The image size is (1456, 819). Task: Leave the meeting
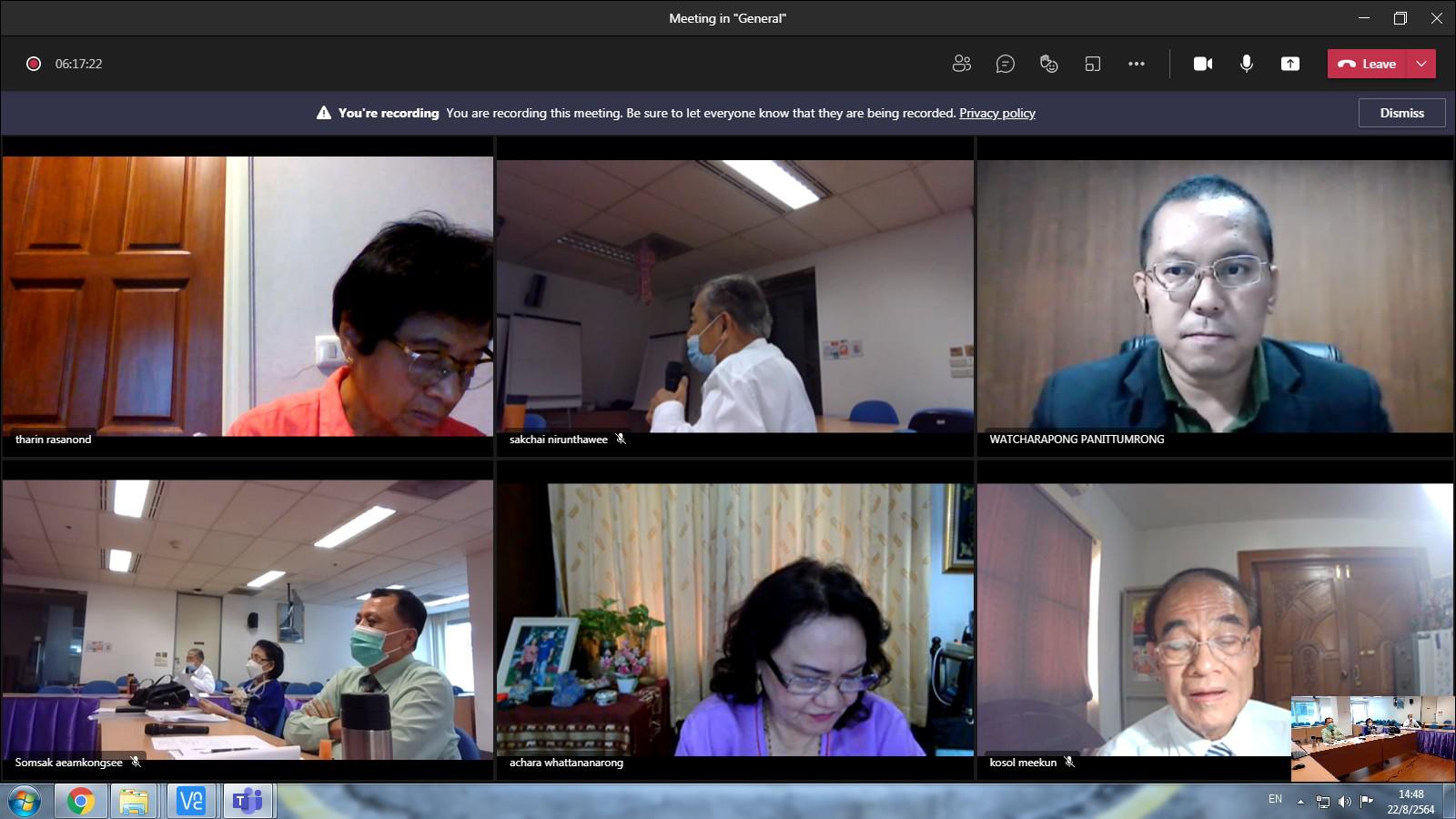(1367, 64)
